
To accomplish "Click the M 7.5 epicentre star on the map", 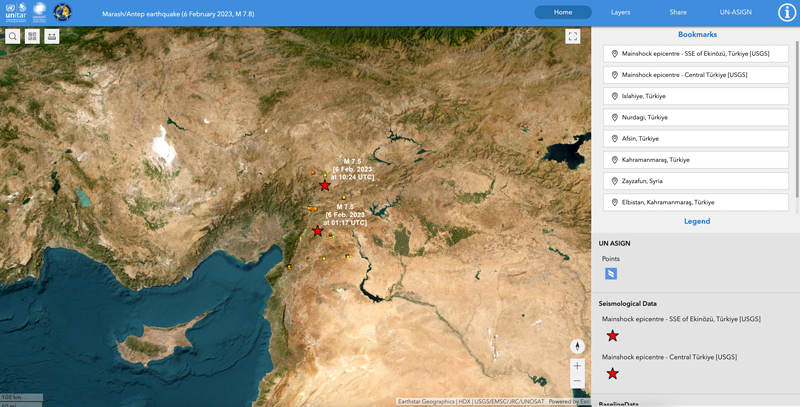I will [324, 186].
